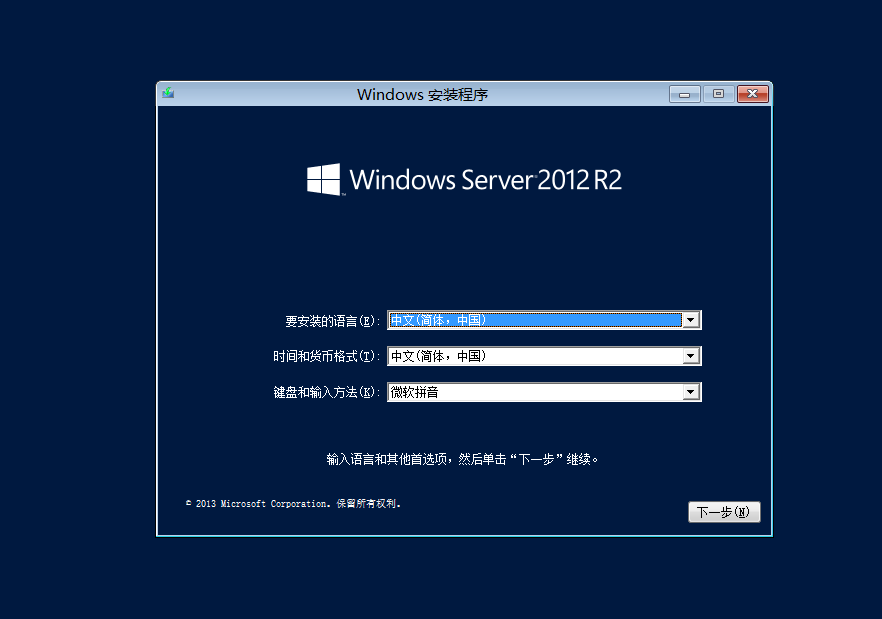Screen dimensions: 882x619
Task: Click the 要安装的语言(E) label
Action: pyautogui.click(x=332, y=321)
